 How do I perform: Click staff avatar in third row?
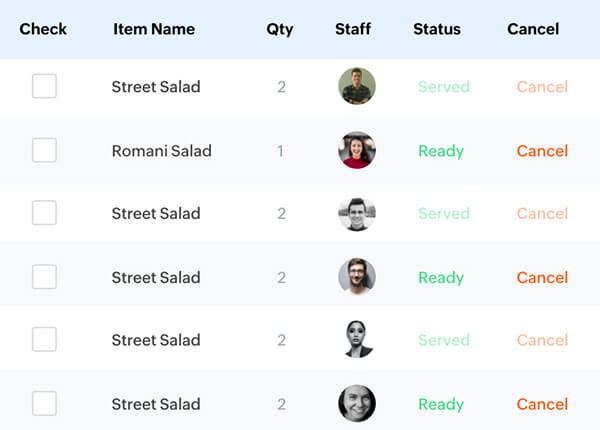357,214
